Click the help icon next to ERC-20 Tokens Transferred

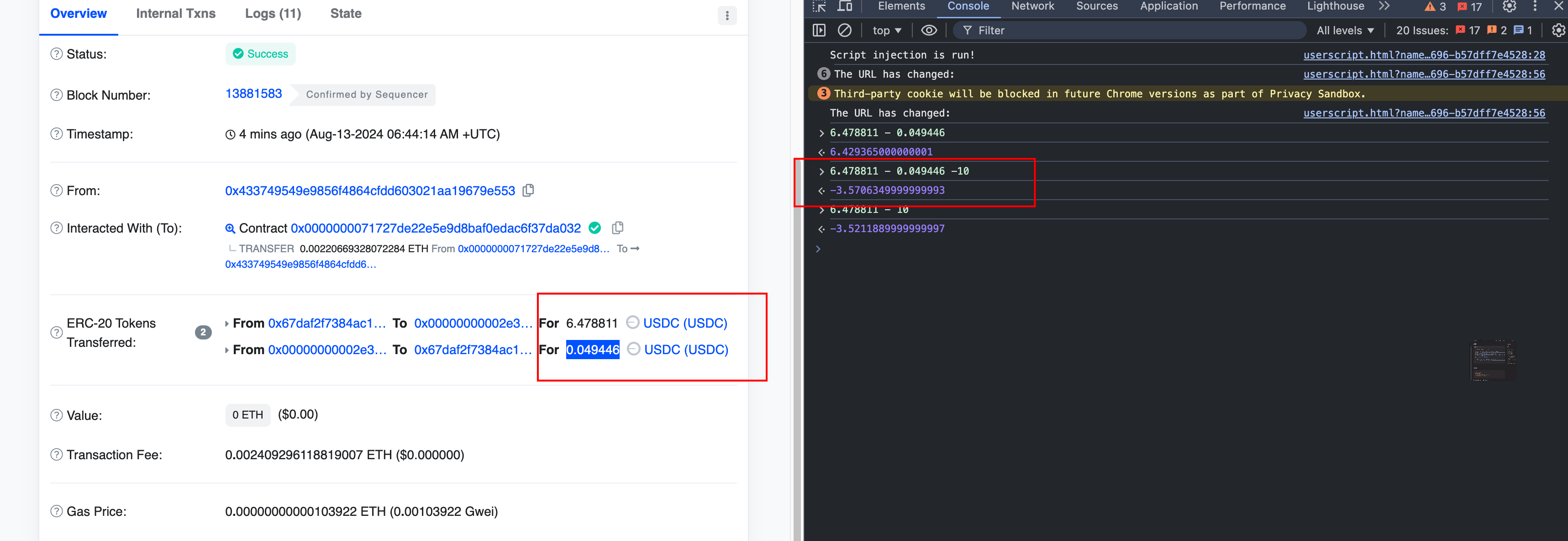click(57, 333)
